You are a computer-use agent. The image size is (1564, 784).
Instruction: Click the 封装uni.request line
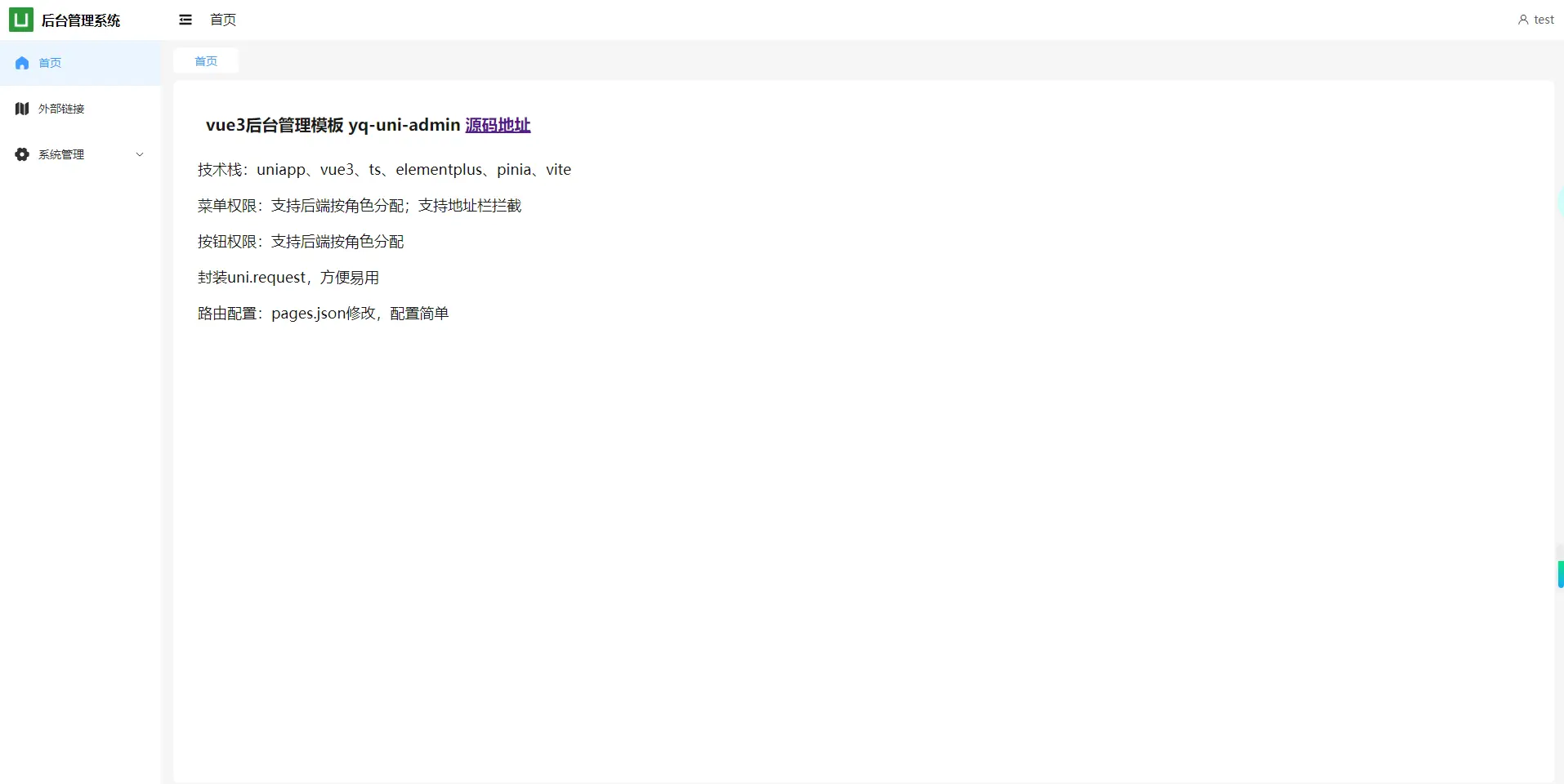click(288, 278)
